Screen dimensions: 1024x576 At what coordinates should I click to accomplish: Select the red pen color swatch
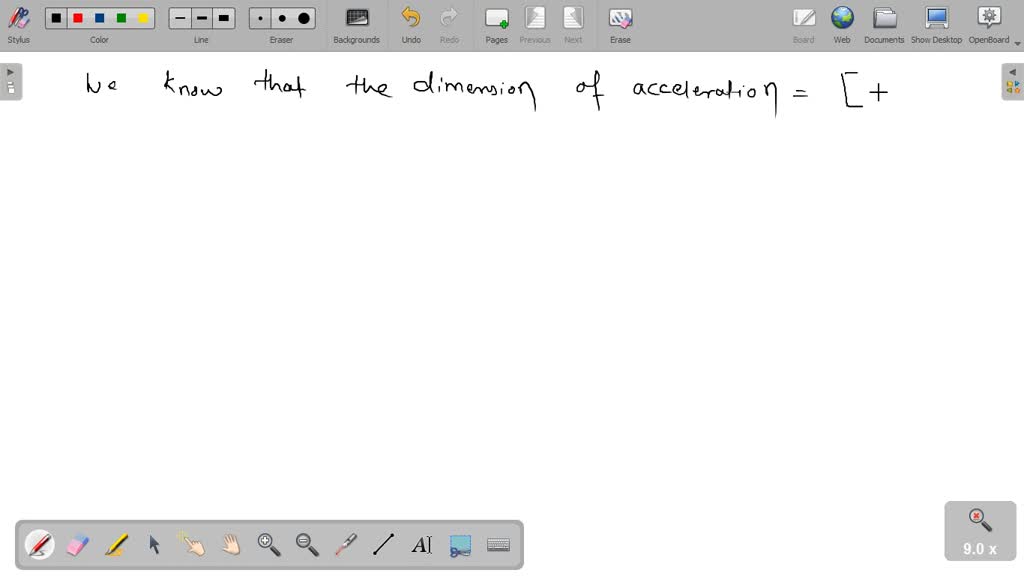(x=78, y=17)
